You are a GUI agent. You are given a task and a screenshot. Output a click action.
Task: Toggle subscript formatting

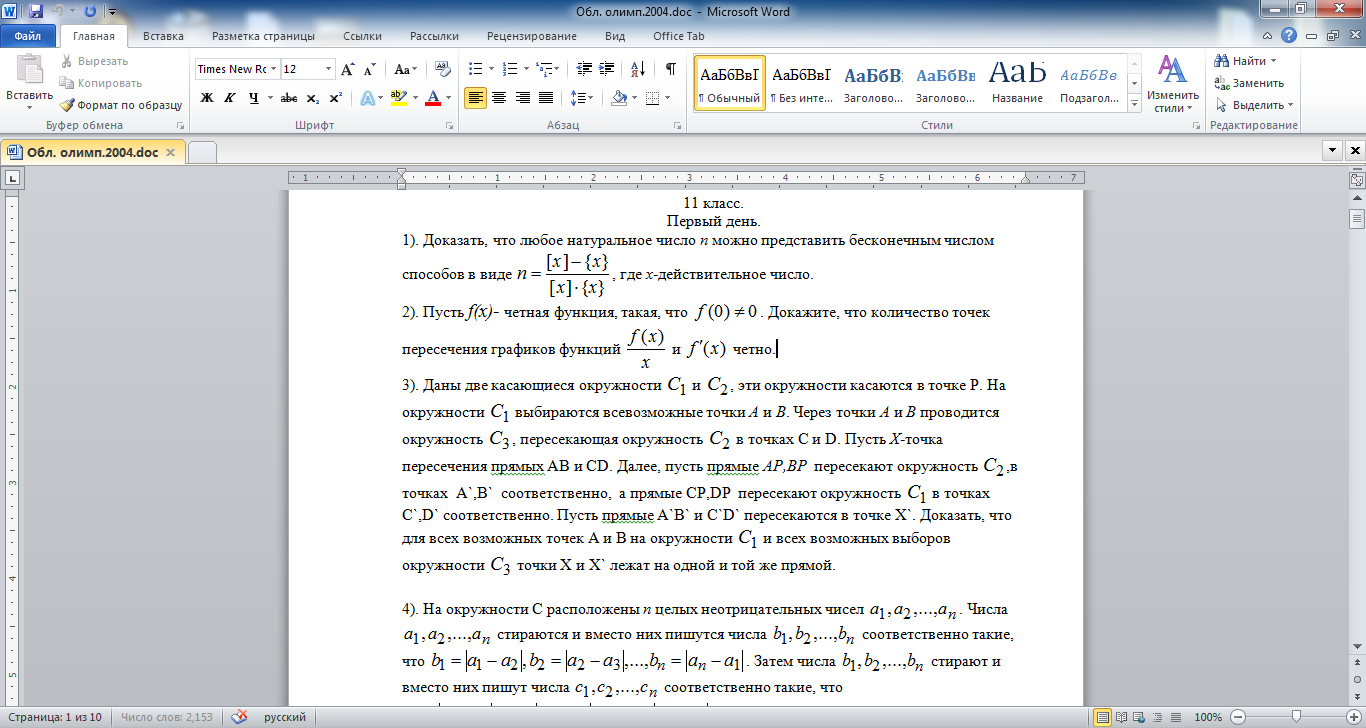312,98
